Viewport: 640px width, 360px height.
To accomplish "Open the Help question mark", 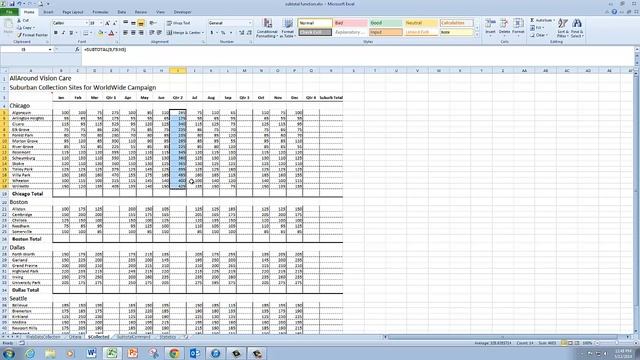I will (614, 12).
